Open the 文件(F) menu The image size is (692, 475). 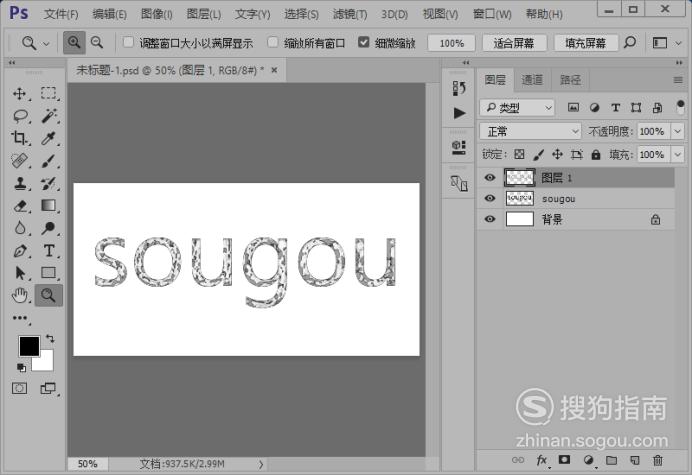pyautogui.click(x=61, y=14)
